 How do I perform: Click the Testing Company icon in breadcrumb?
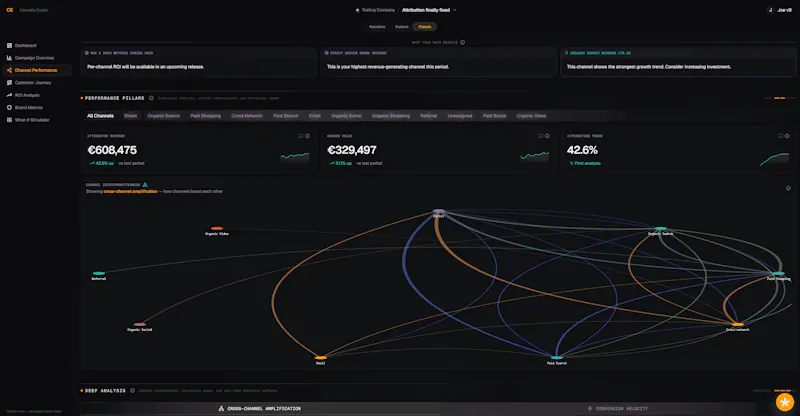pyautogui.click(x=357, y=10)
